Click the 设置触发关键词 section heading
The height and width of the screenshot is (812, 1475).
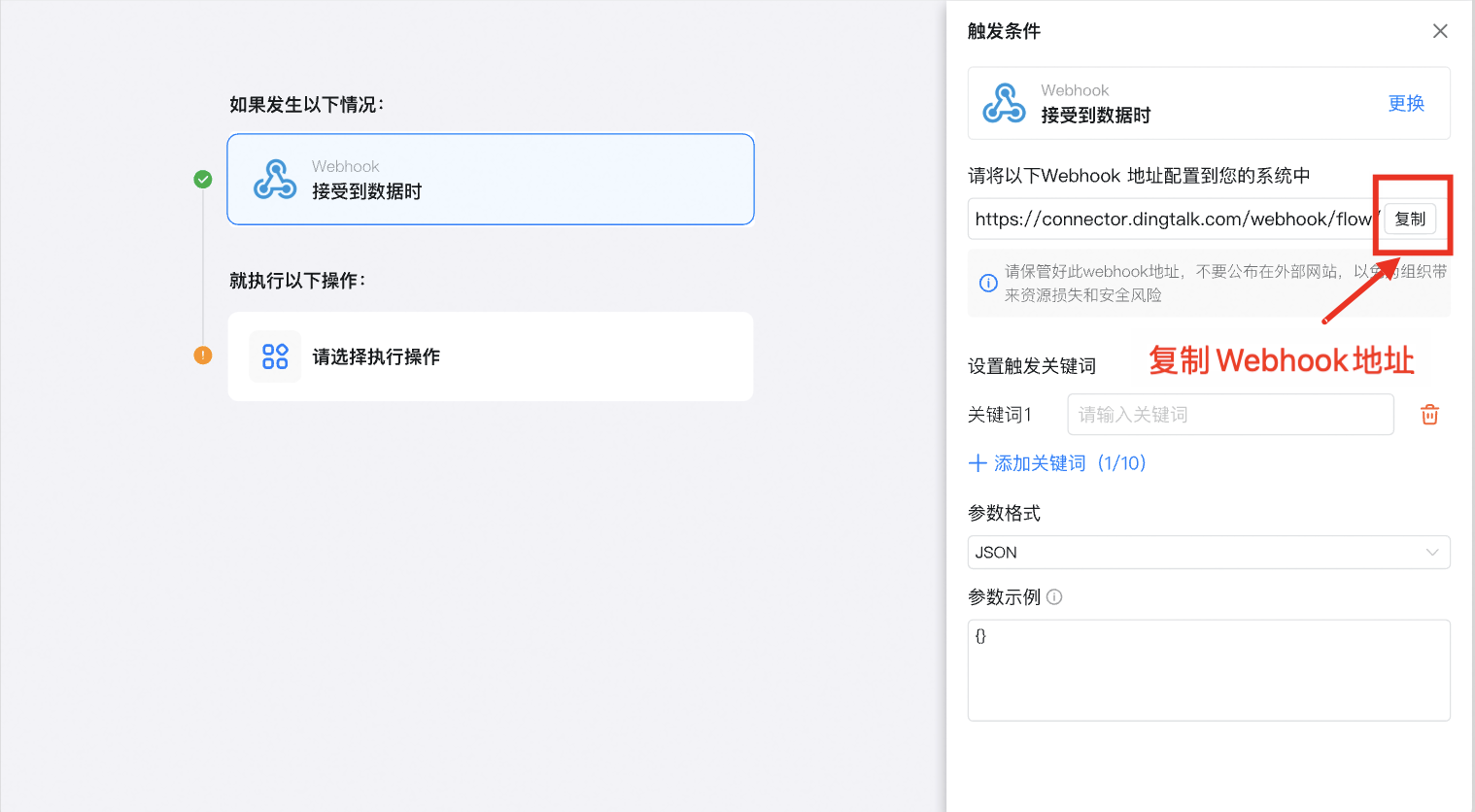pos(1032,365)
